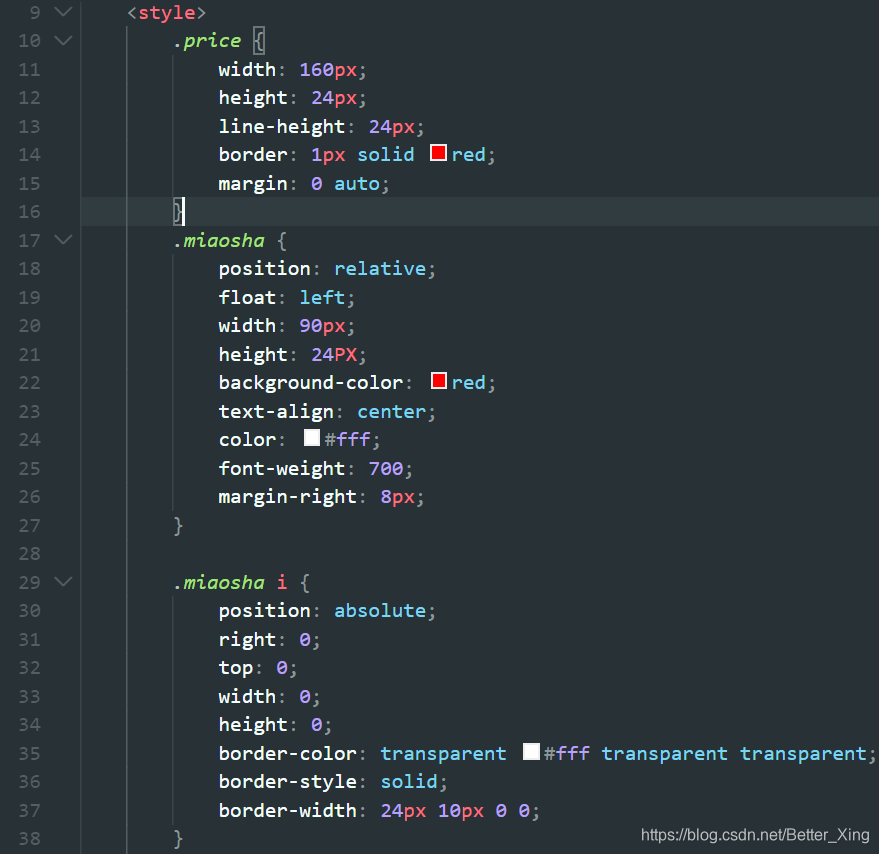
Task: Click the top property on line 32
Action: pyautogui.click(x=235, y=668)
